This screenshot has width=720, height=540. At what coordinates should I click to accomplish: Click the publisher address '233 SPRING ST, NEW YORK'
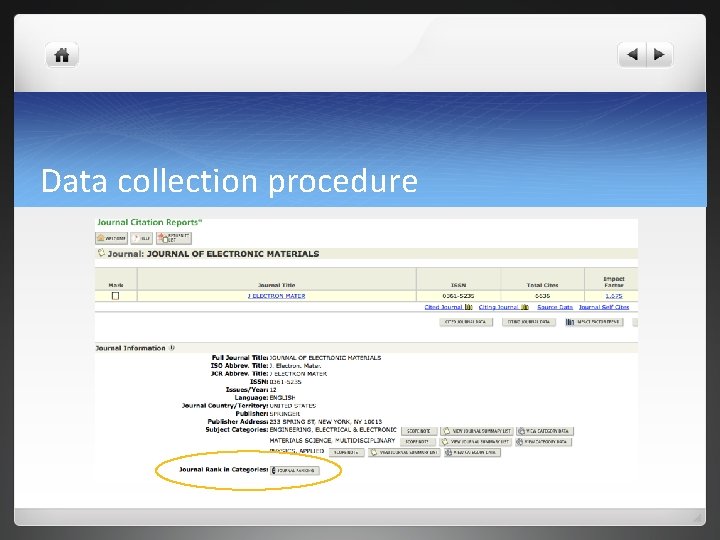coord(310,422)
